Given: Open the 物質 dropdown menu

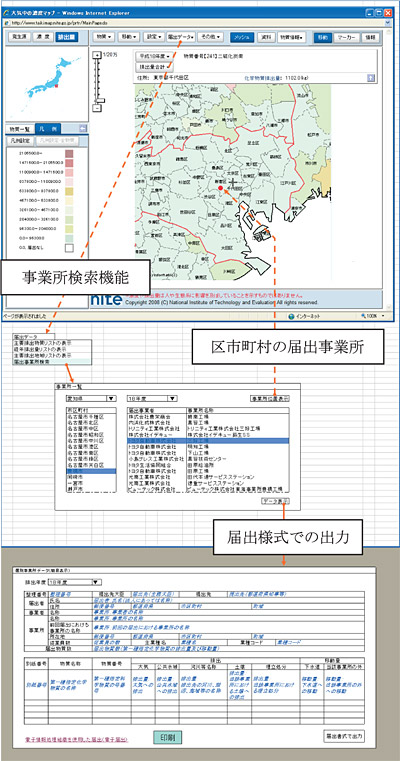Looking at the screenshot, I should [103, 37].
